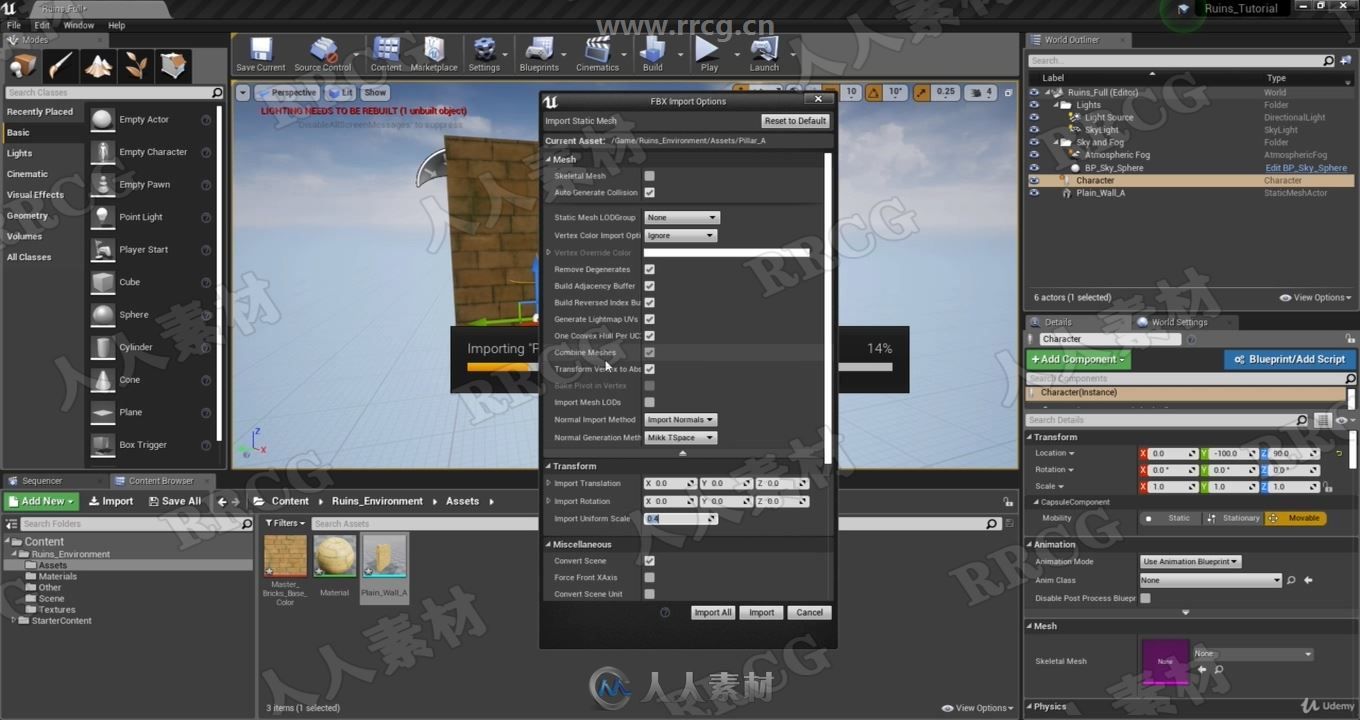The height and width of the screenshot is (720, 1360).
Task: Select Point Light in placement list
Action: tap(151, 217)
